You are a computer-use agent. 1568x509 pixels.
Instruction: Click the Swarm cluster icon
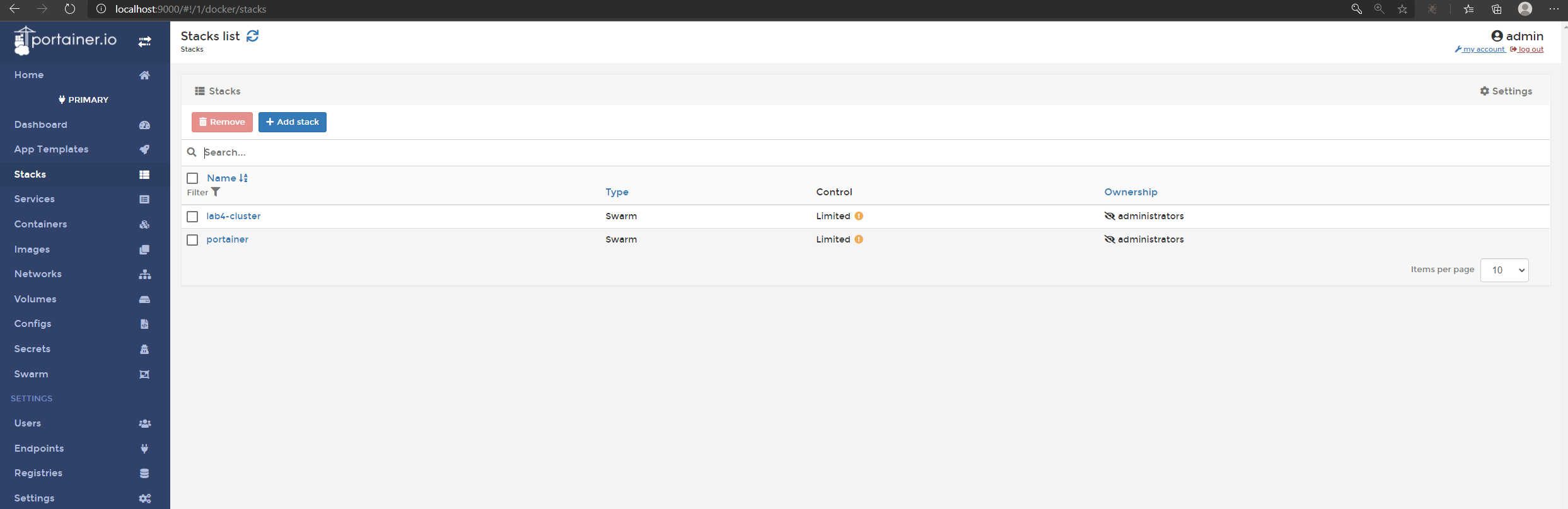pos(144,374)
